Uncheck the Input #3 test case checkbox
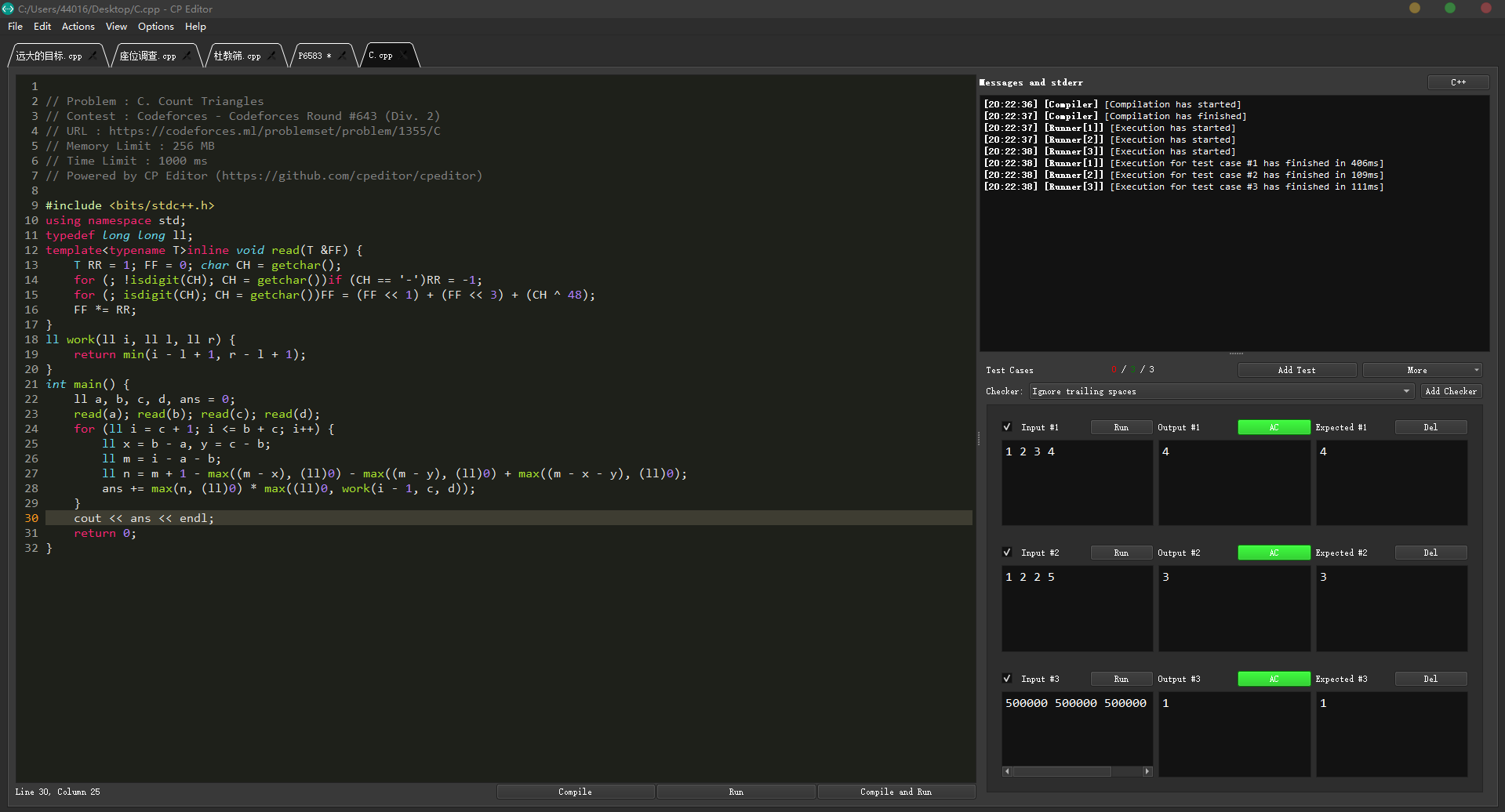 click(x=1007, y=679)
